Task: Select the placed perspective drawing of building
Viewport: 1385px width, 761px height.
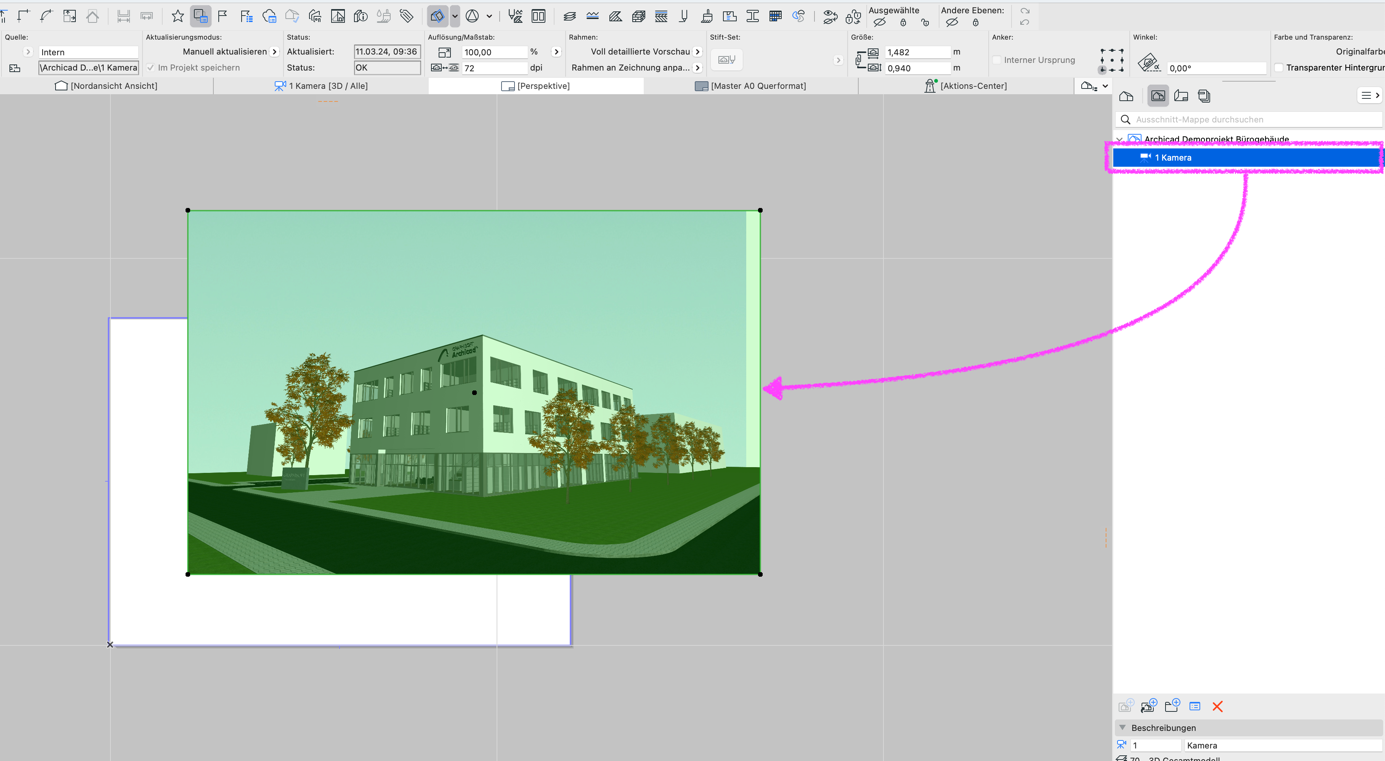Action: pyautogui.click(x=474, y=392)
